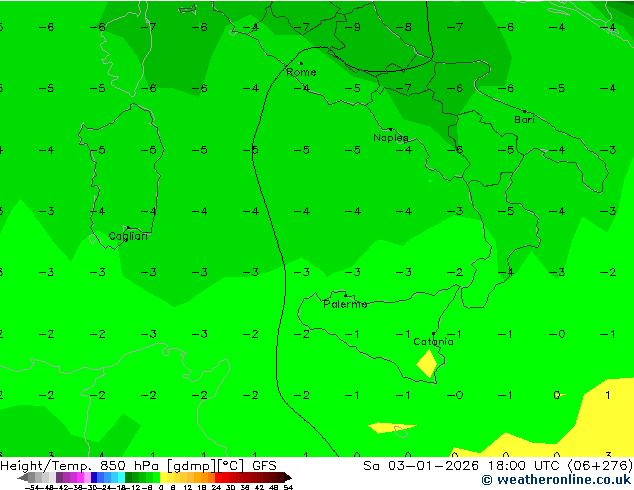Click the Cagliari location dot marker
This screenshot has width=634, height=490.
128,227
